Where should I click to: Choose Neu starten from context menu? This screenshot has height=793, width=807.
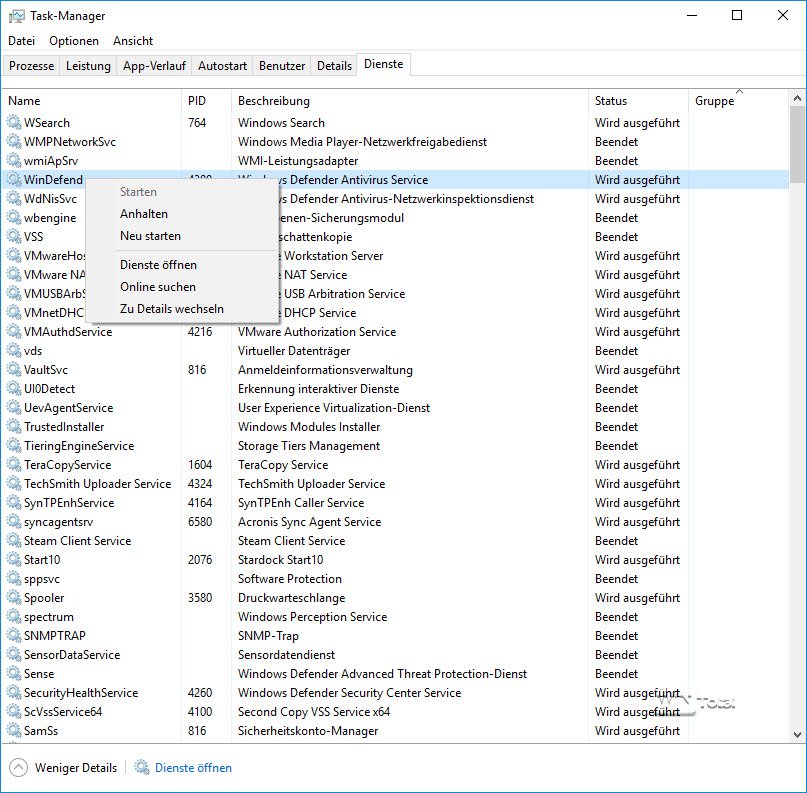tap(150, 236)
